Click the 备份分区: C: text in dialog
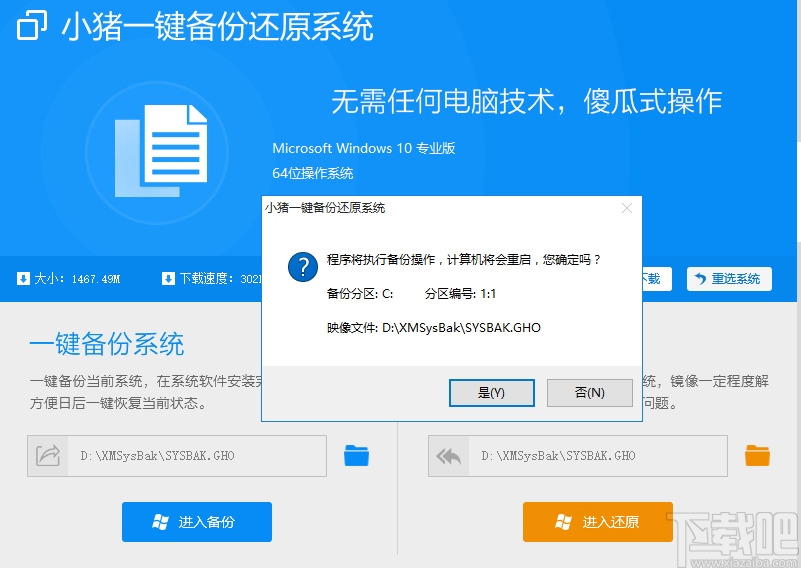 (360, 294)
